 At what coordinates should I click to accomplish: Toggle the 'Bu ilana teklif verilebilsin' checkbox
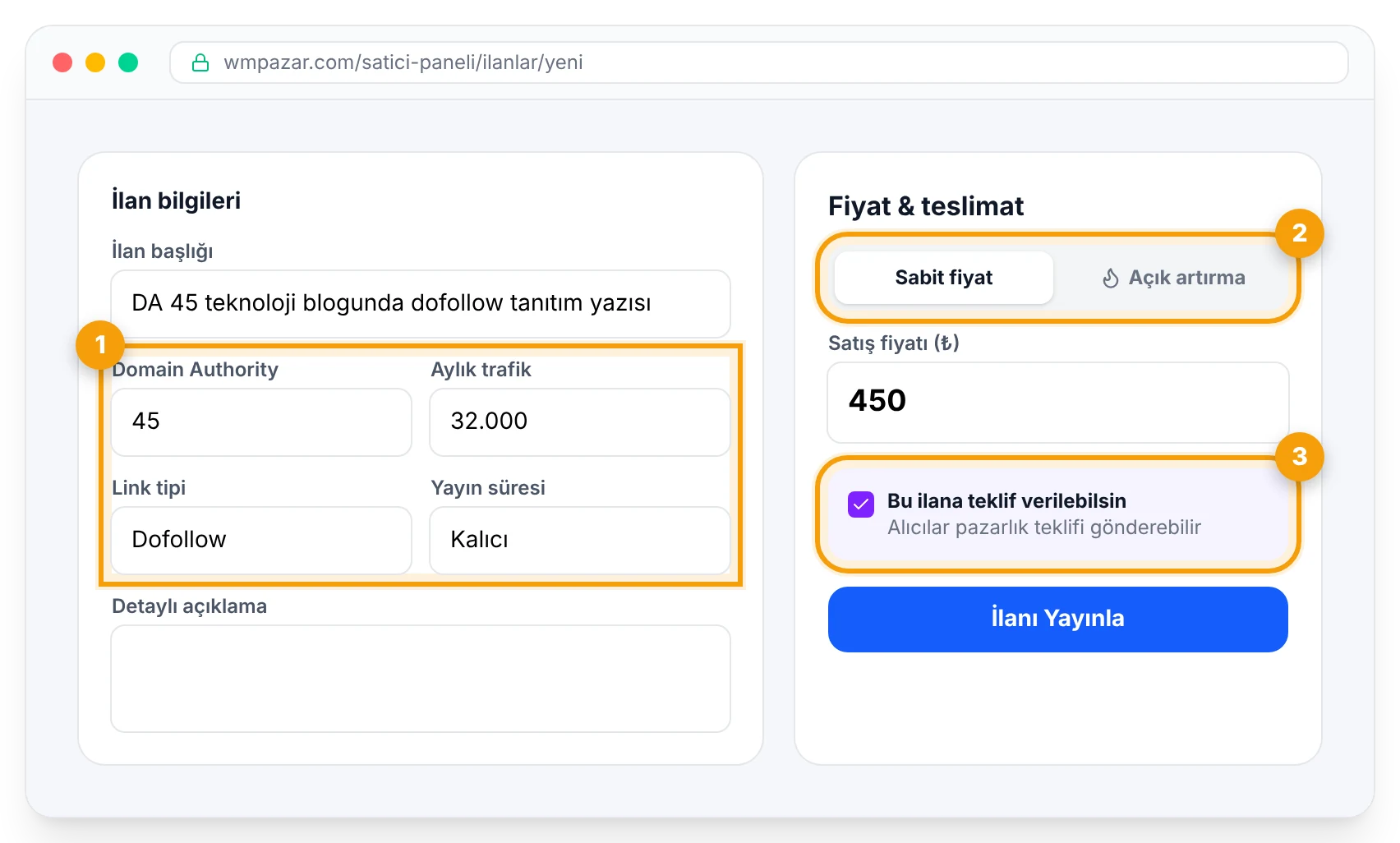pyautogui.click(x=861, y=504)
